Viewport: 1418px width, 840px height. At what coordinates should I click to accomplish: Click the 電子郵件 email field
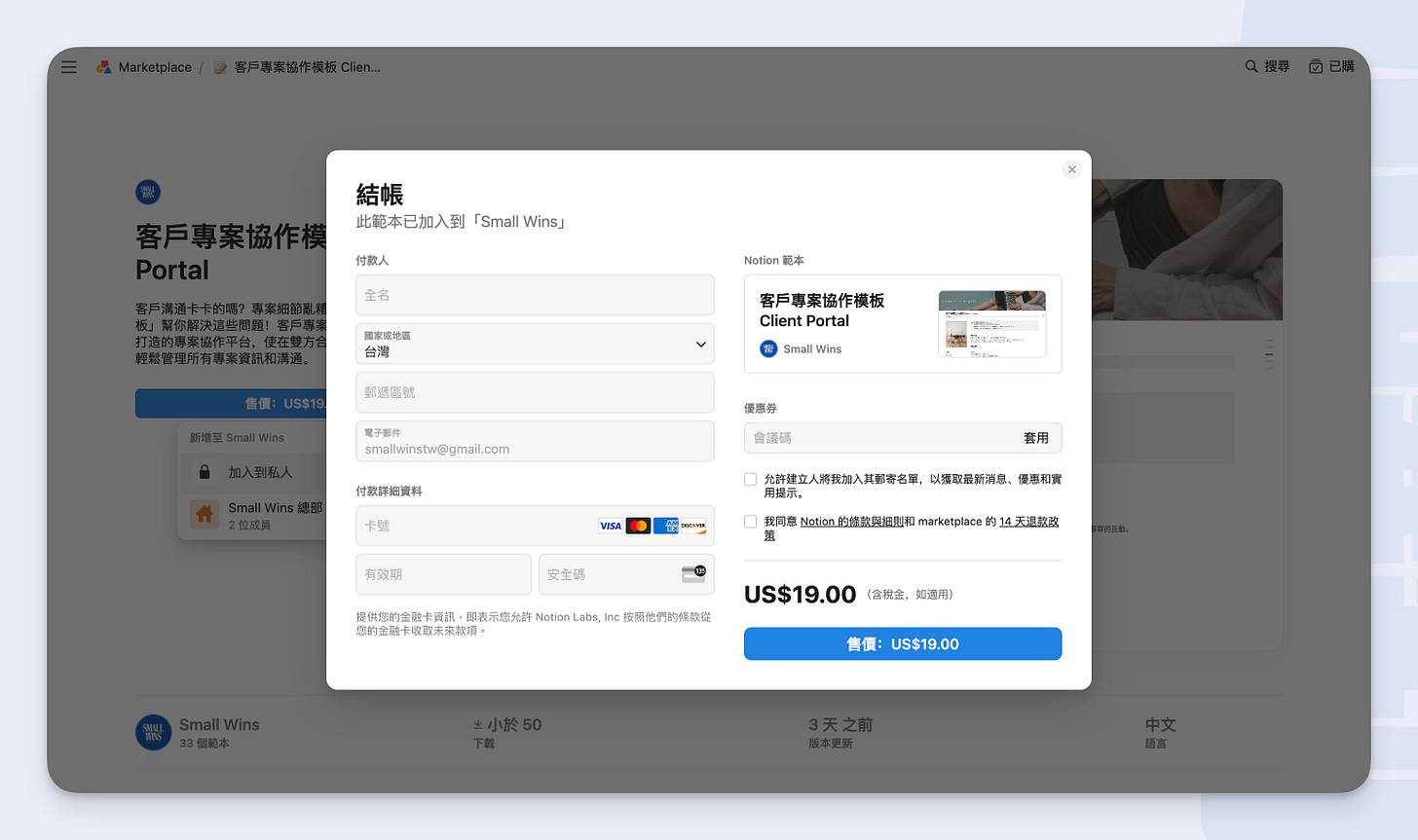(x=535, y=441)
